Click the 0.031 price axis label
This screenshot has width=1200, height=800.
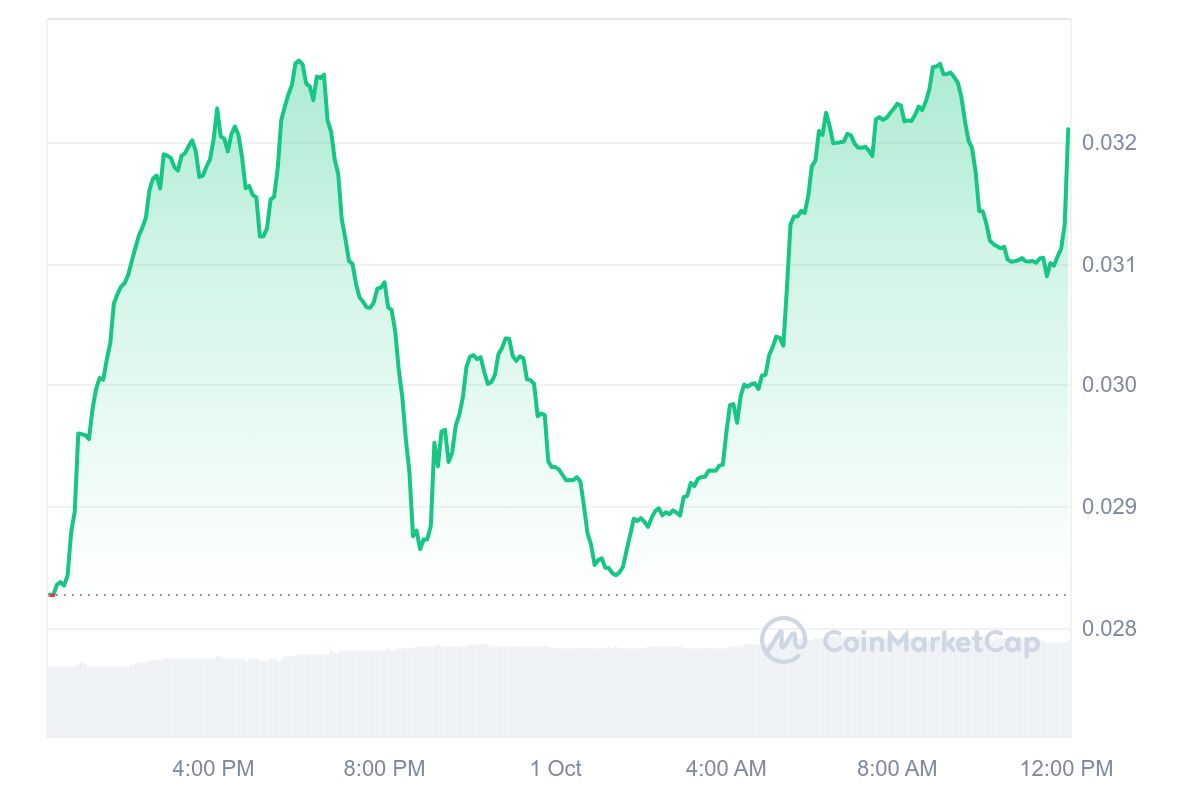point(1109,265)
